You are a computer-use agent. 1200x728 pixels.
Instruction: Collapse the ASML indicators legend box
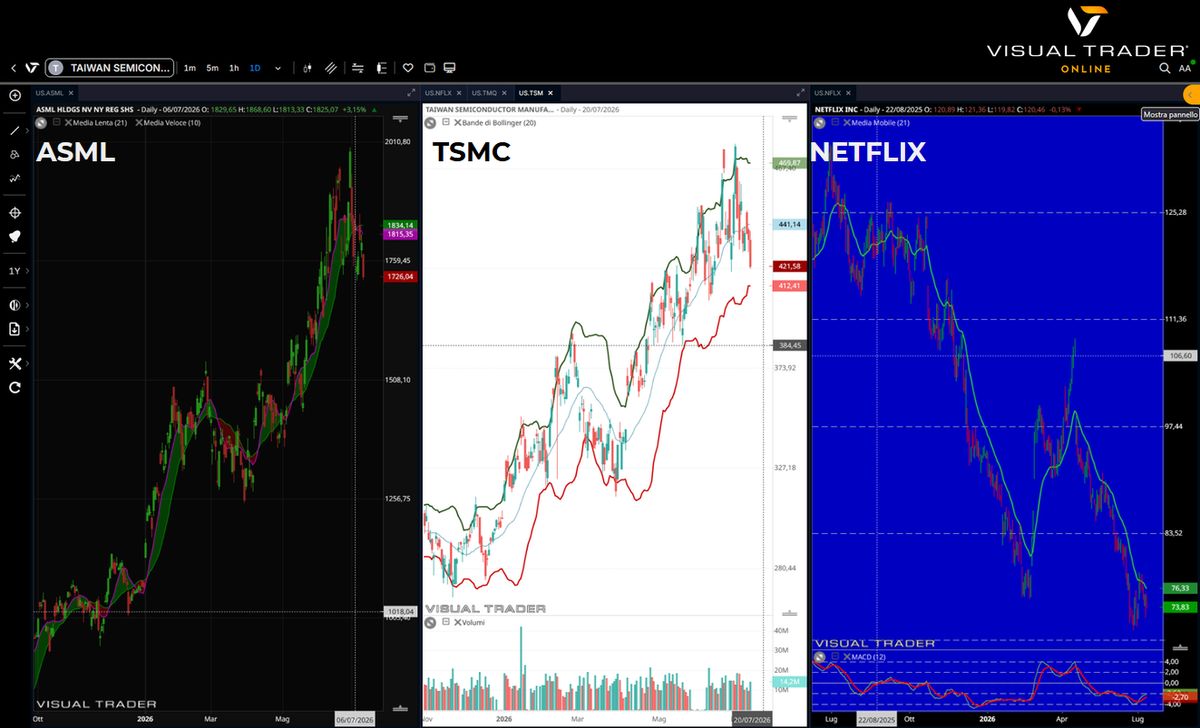click(x=56, y=122)
